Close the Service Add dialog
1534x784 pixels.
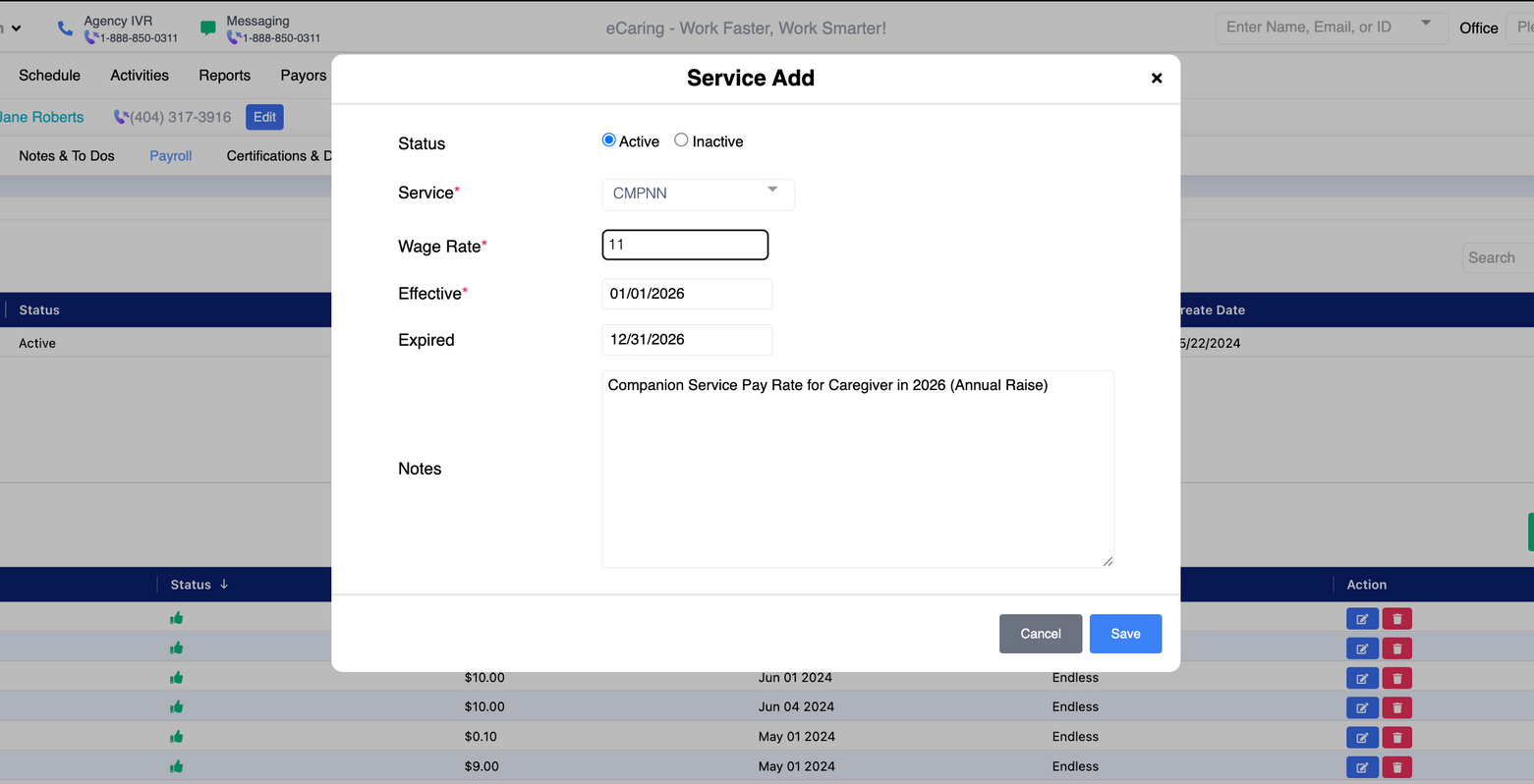point(1157,78)
